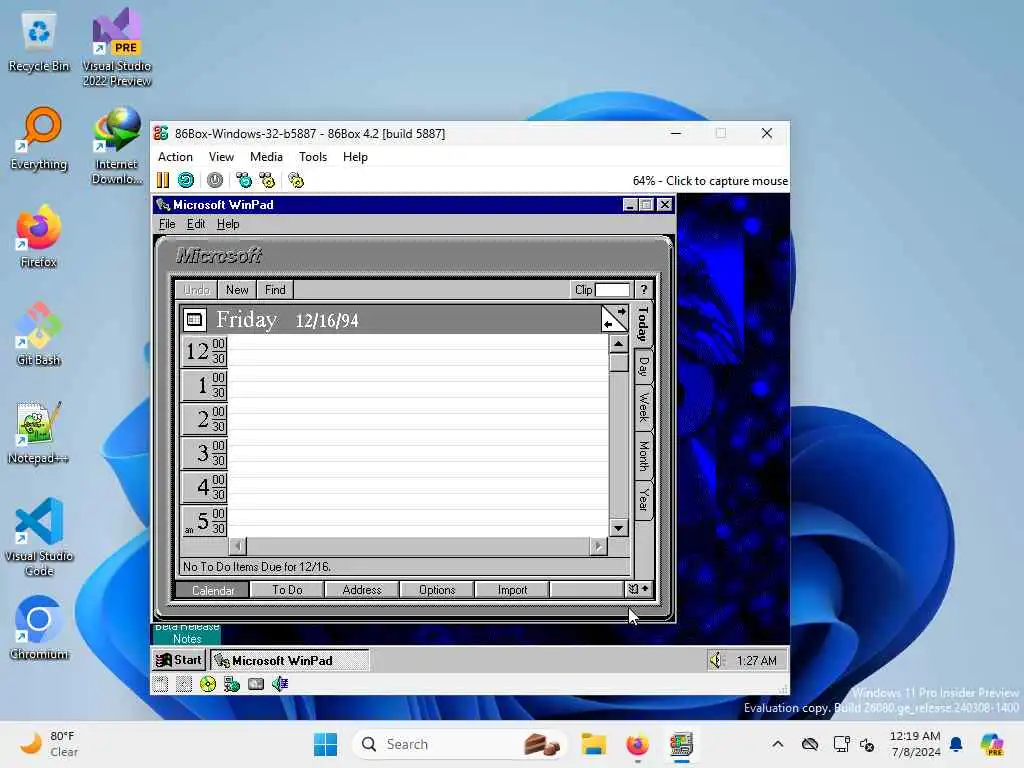Click the Ctrl+Alt+Del icon in 86Box toolbar

(244, 180)
